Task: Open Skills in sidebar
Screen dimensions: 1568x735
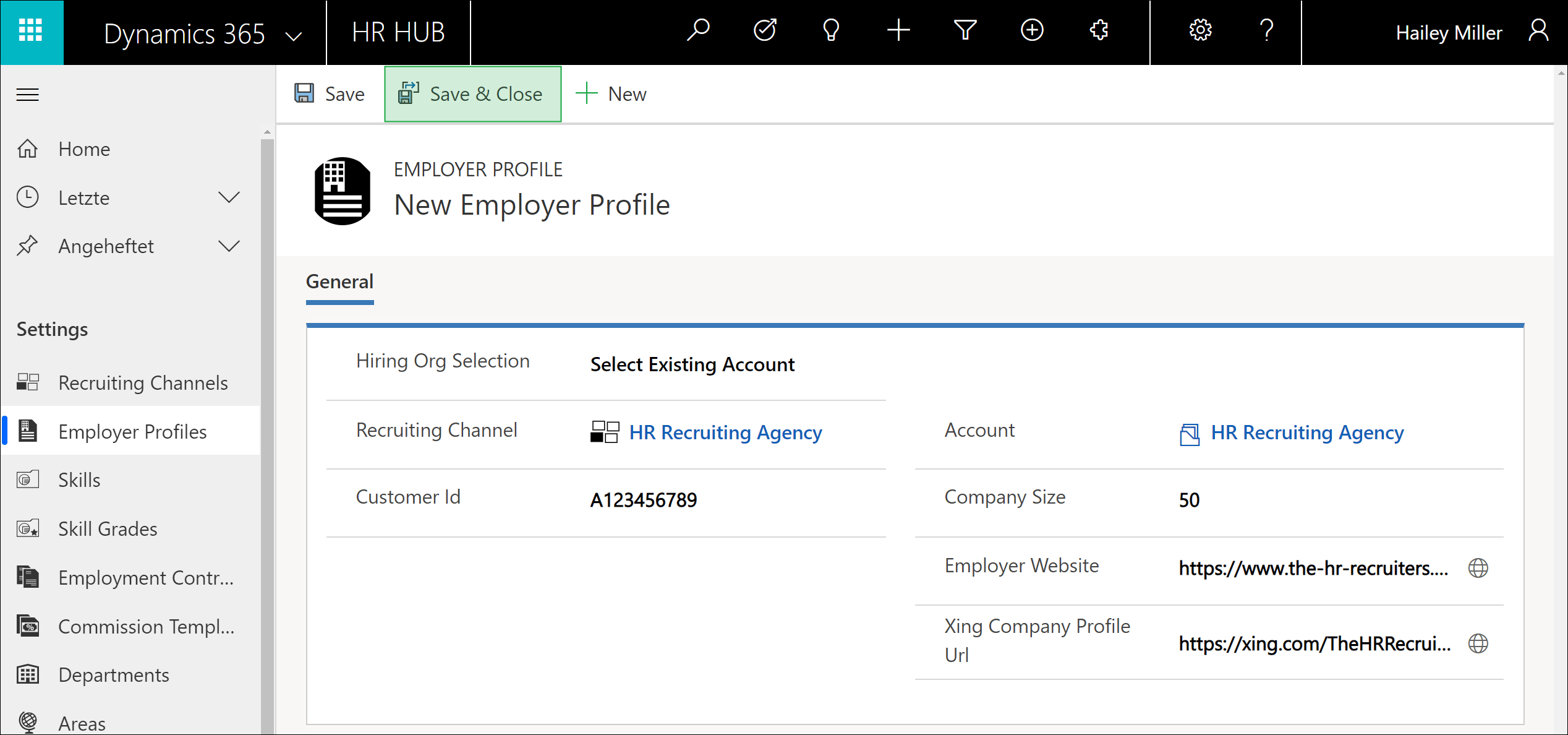Action: pos(131,480)
